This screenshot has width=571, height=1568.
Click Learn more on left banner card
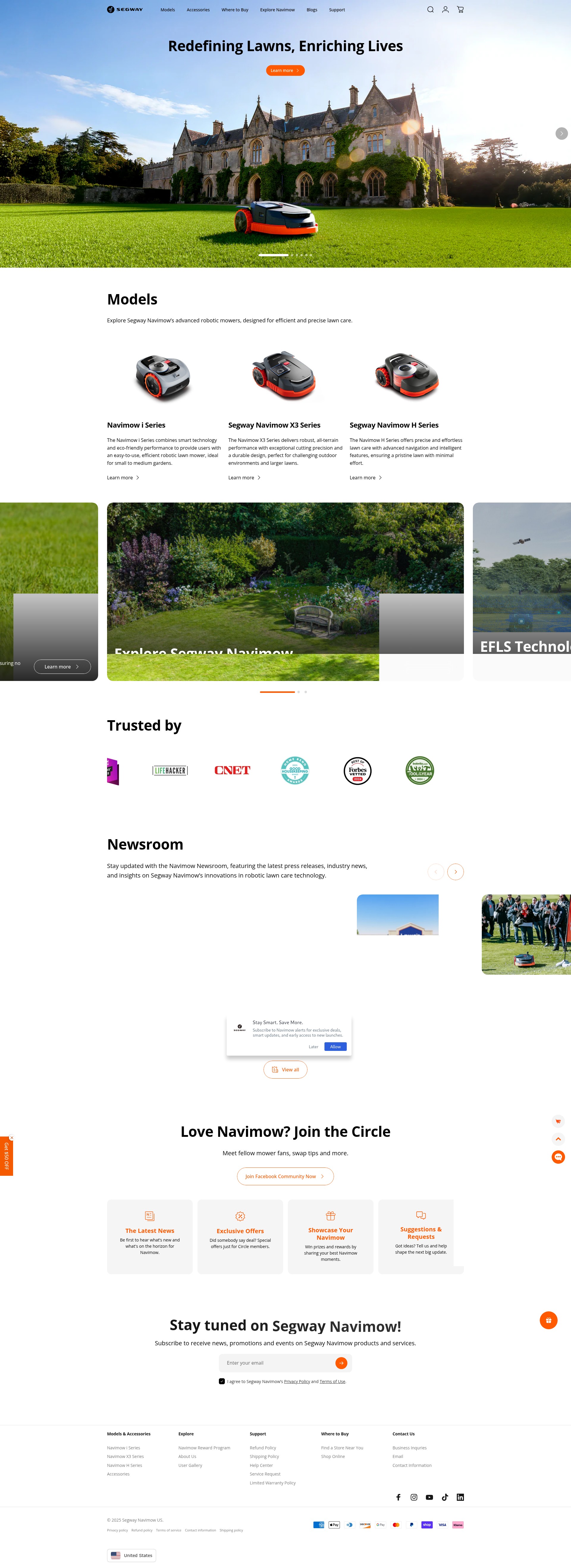(x=62, y=666)
